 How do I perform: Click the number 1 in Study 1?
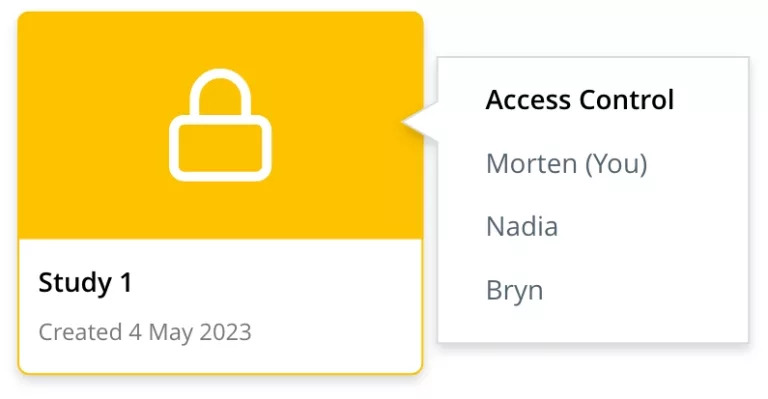point(126,282)
